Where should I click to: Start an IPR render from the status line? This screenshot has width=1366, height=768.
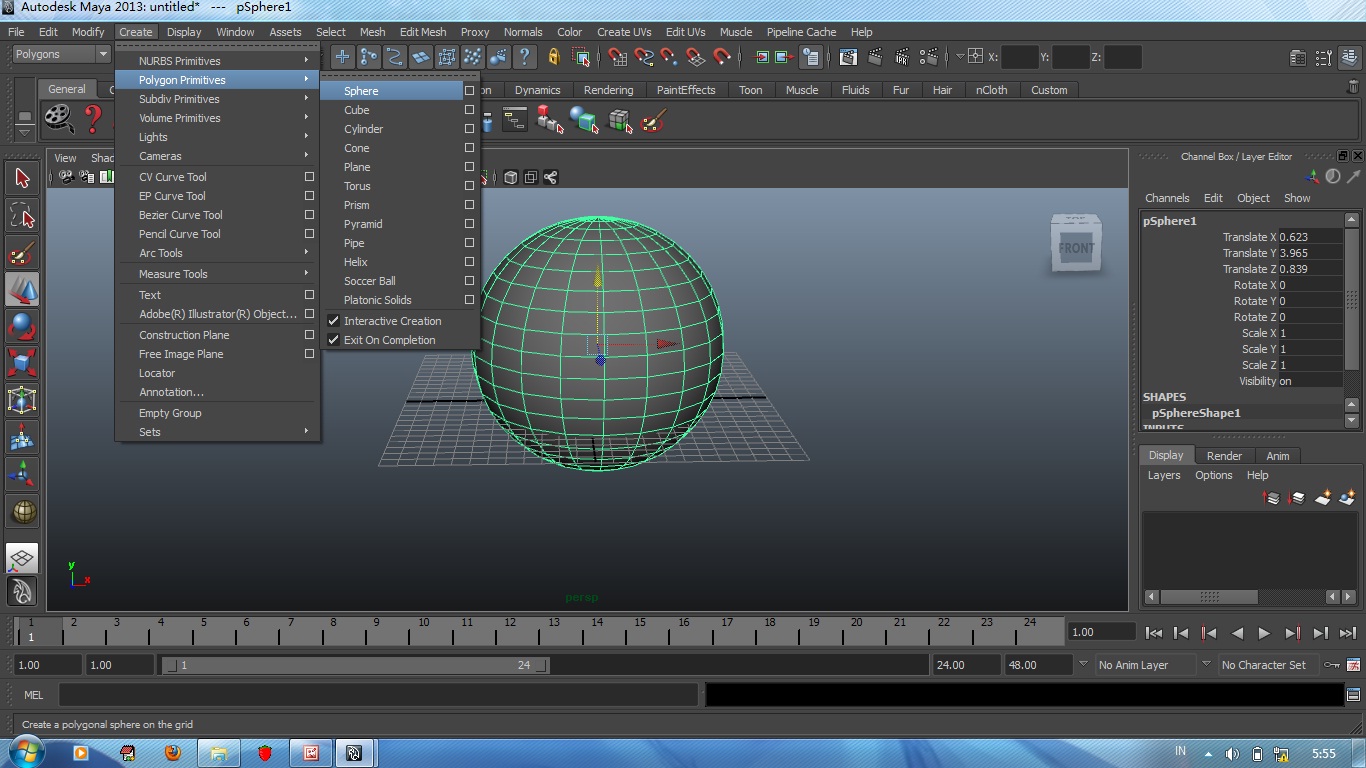(901, 57)
